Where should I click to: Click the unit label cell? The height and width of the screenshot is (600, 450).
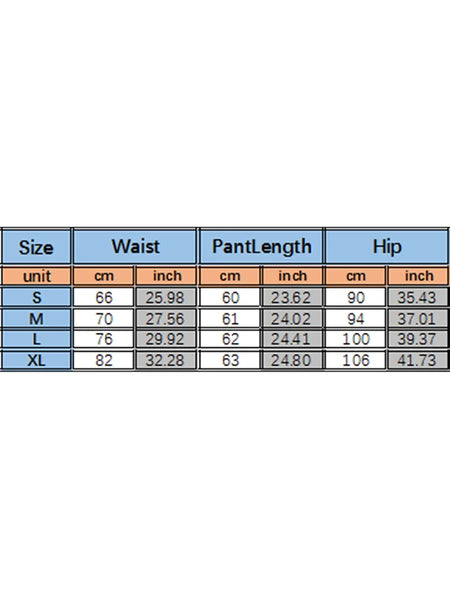click(36, 276)
